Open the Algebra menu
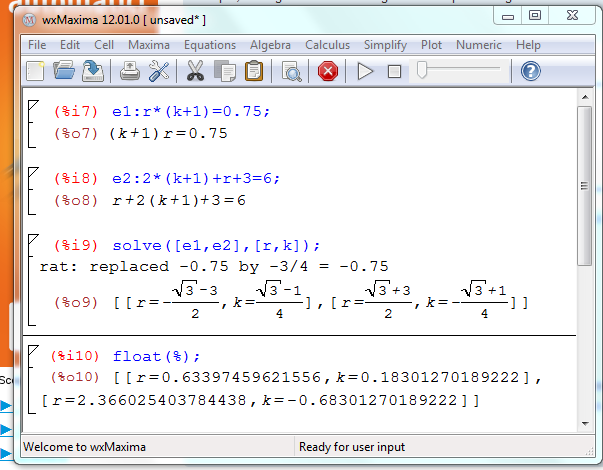Viewport: 603px width, 470px height. coord(270,45)
